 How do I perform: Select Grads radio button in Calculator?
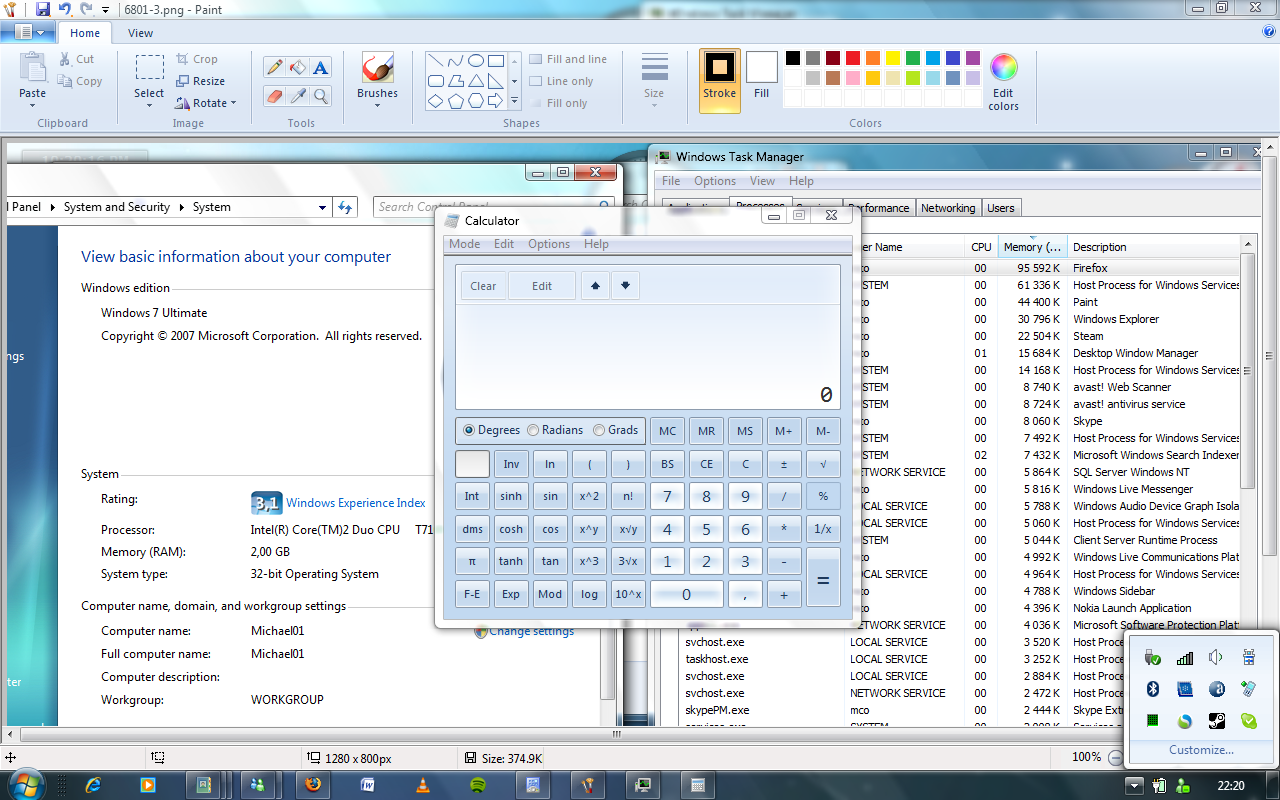point(615,430)
